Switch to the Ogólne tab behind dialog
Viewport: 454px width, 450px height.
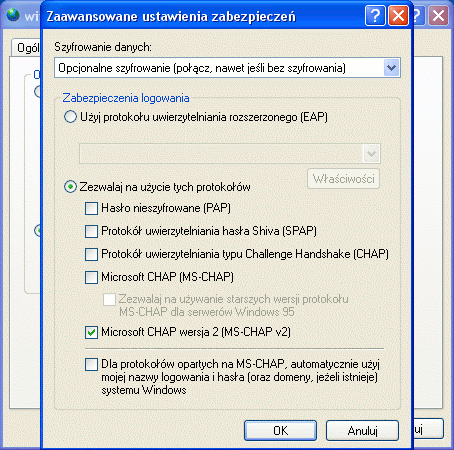coord(27,48)
